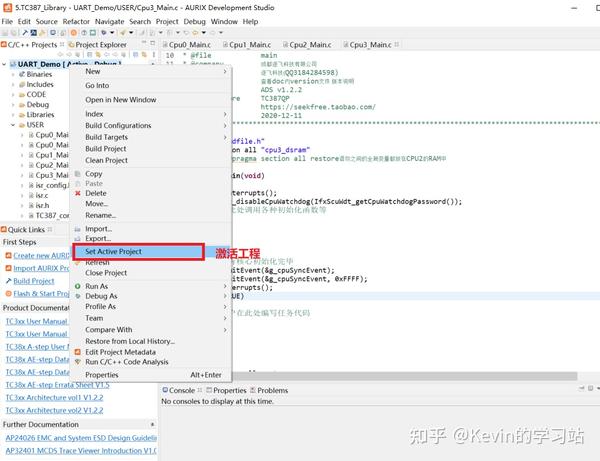The height and width of the screenshot is (461, 600).
Task: Click the flash rocket icon in toolbar
Action: (x=122, y=33)
